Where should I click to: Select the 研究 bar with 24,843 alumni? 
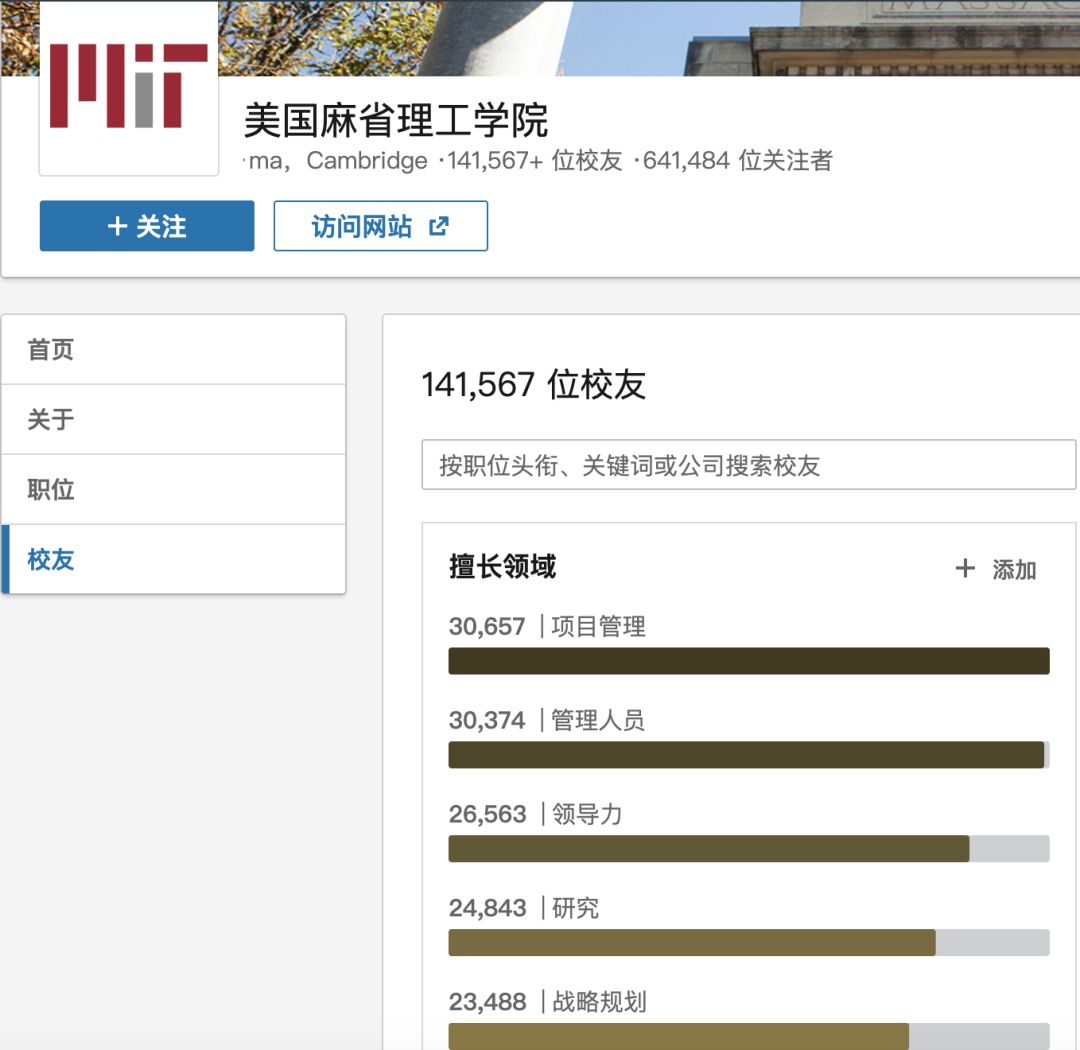749,943
